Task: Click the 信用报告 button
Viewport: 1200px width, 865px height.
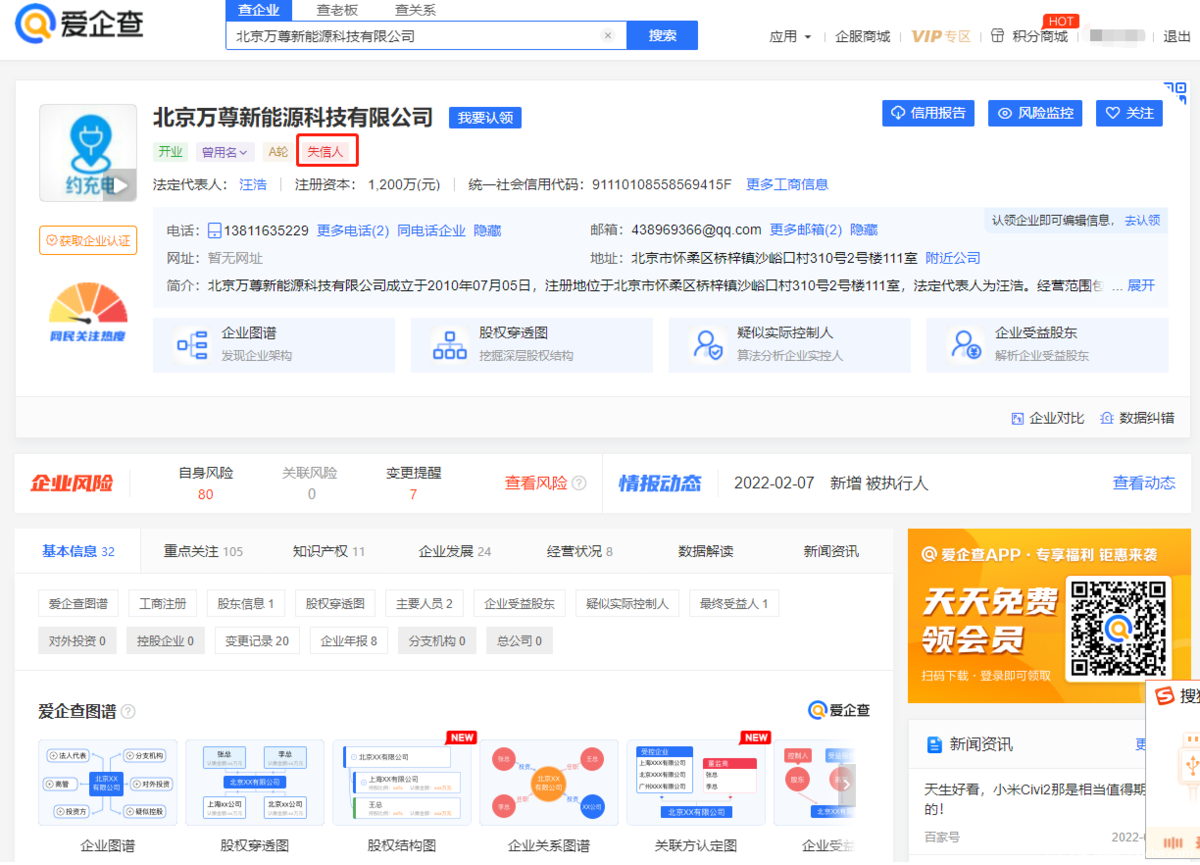Action: [x=928, y=113]
